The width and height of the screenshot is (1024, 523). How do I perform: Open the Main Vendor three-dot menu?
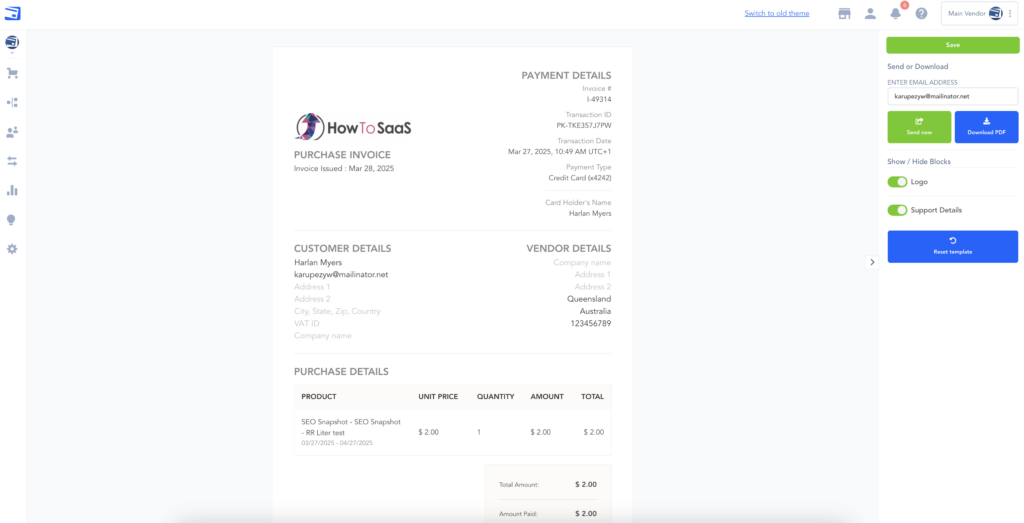tap(1010, 14)
